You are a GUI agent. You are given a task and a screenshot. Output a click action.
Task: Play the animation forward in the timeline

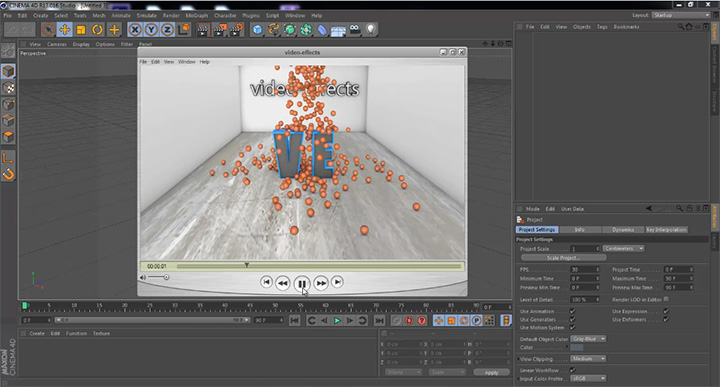point(337,320)
